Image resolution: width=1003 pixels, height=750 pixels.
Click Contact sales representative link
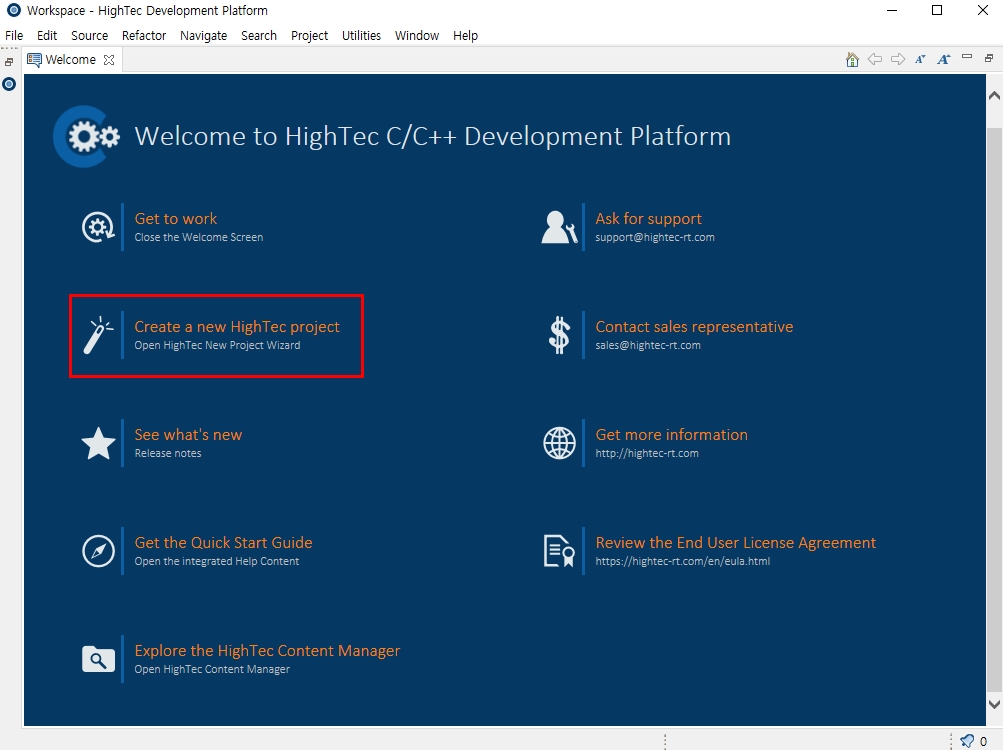coord(694,327)
